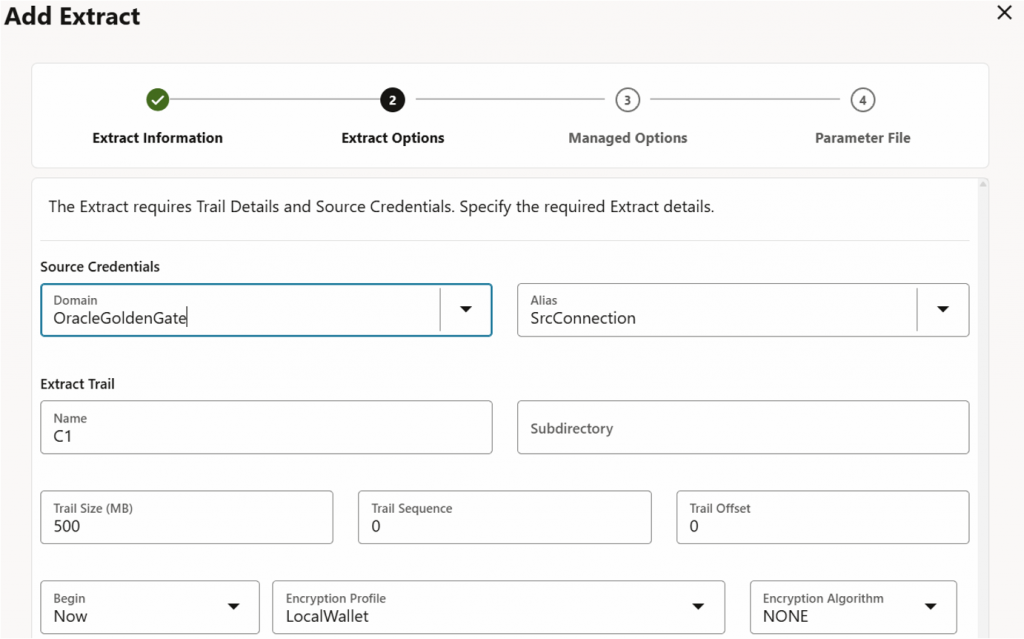
Task: Click the completed Extract Information checkmark icon
Action: 157,100
